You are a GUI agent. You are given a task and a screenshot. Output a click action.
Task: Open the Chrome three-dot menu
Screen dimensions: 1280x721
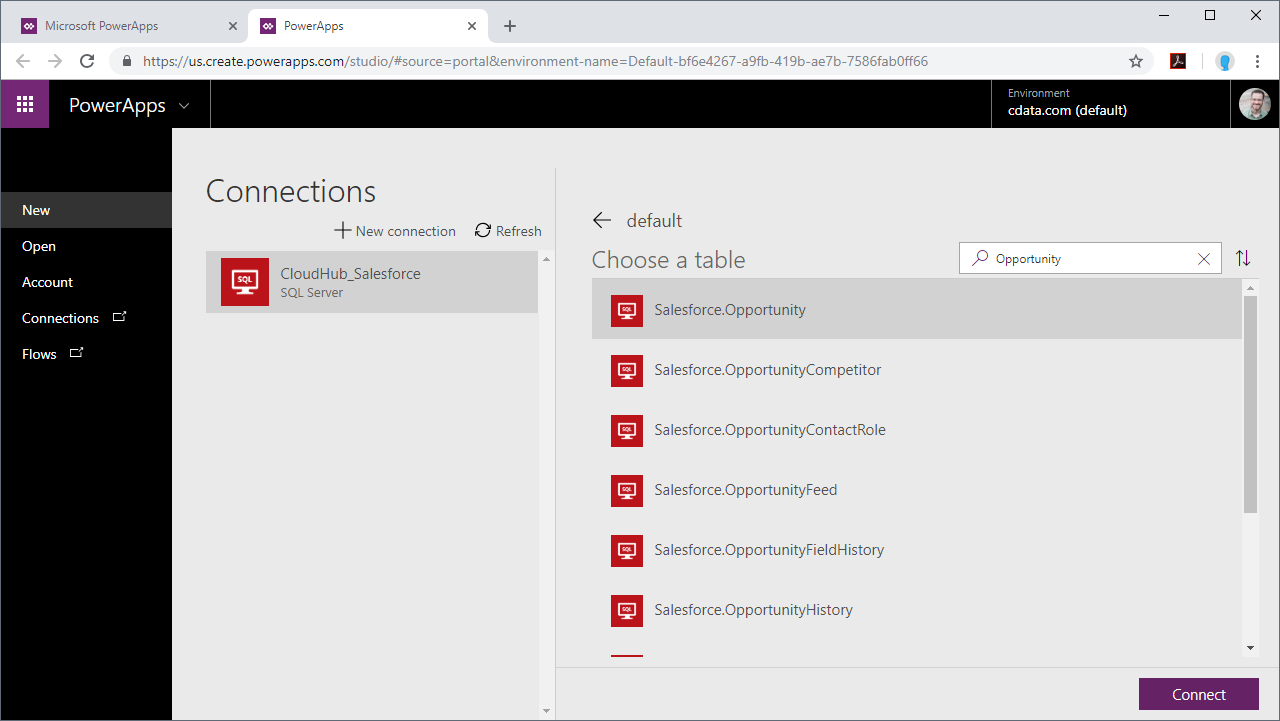point(1258,61)
